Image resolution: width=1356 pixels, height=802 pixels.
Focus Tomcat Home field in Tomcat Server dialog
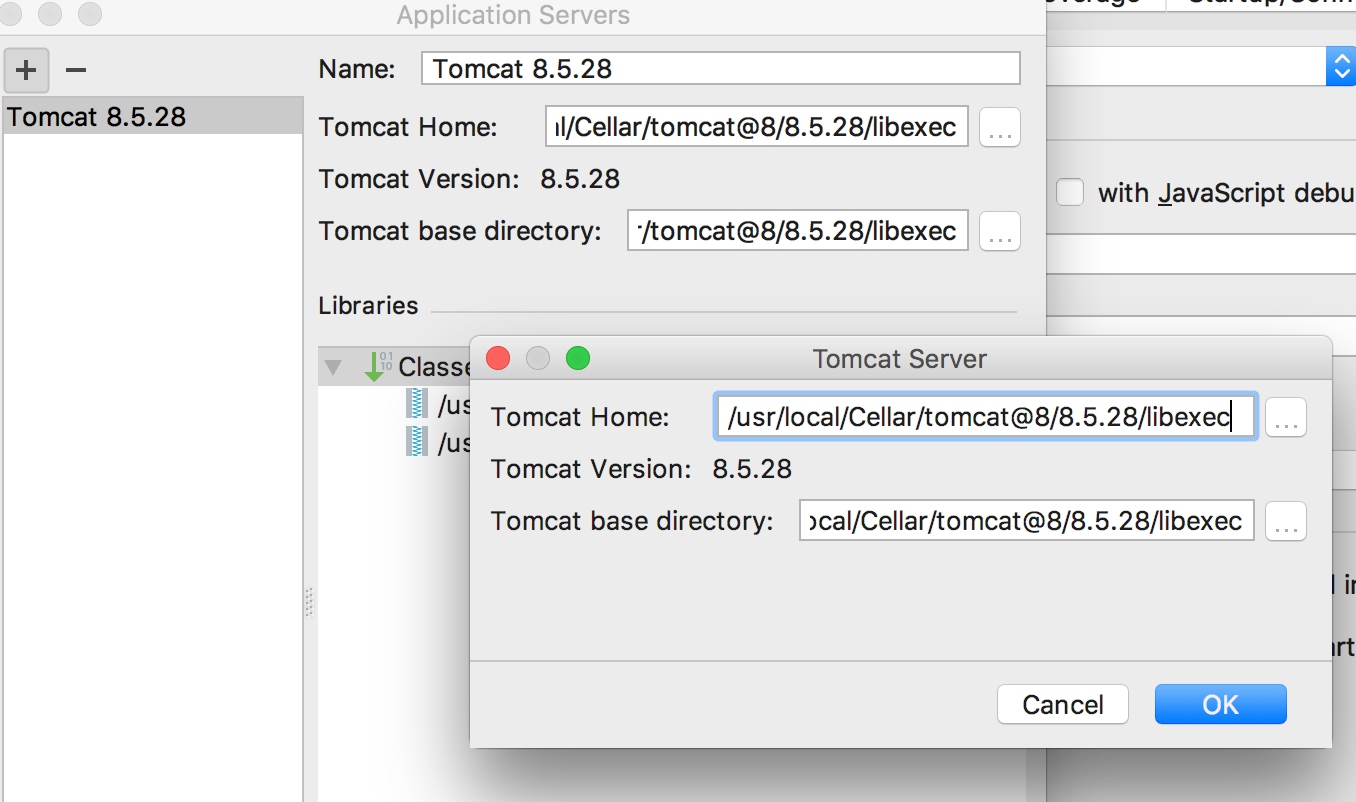tap(986, 416)
